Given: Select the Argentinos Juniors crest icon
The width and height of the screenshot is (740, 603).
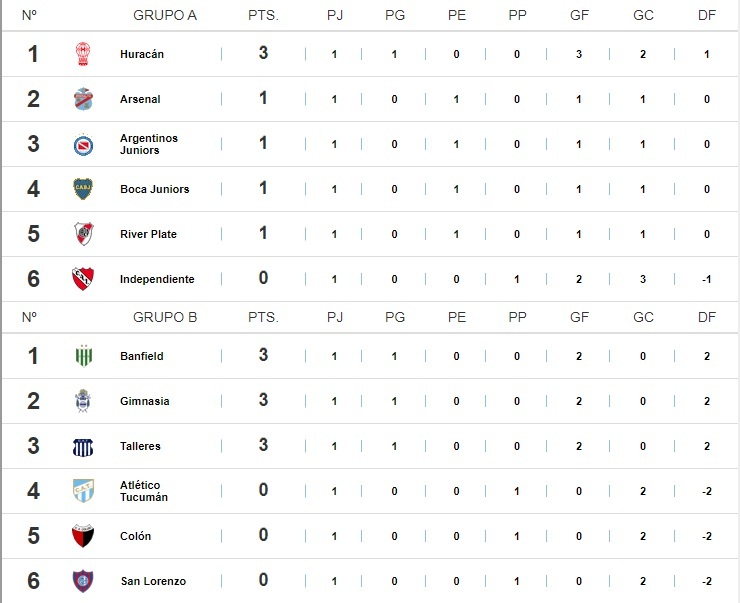Looking at the screenshot, I should [x=83, y=144].
